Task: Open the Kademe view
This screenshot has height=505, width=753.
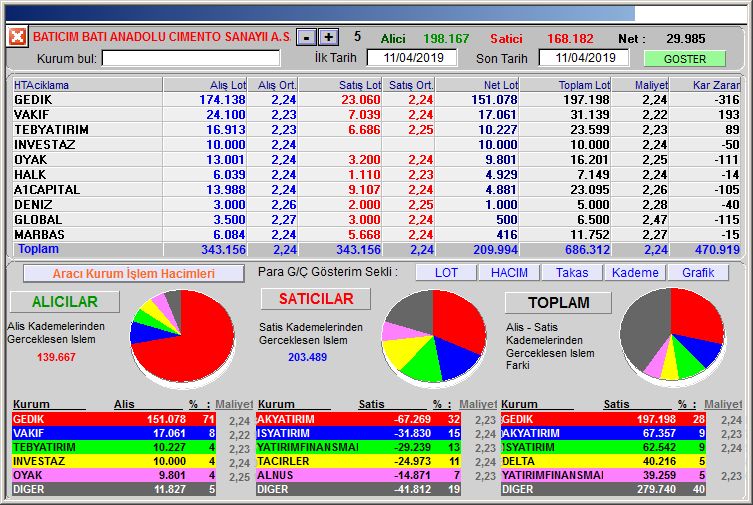Action: (635, 273)
